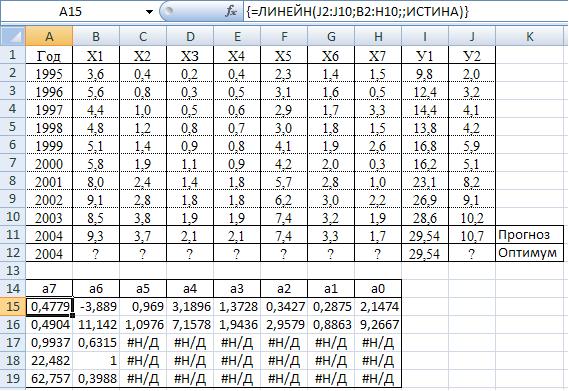Select column J header
This screenshot has height=391, width=569.
point(472,36)
